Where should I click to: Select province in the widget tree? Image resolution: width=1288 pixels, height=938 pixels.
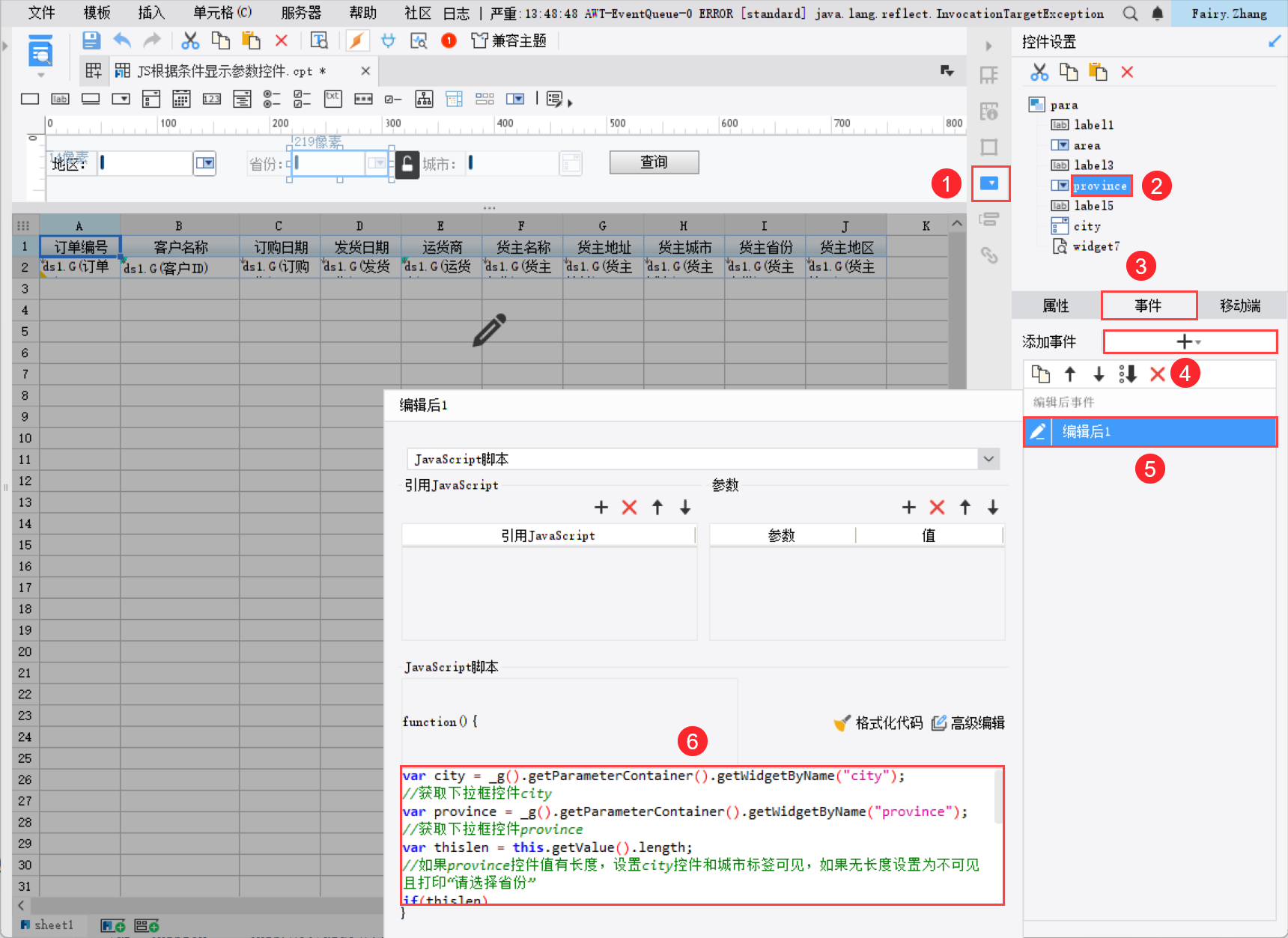(1100, 186)
